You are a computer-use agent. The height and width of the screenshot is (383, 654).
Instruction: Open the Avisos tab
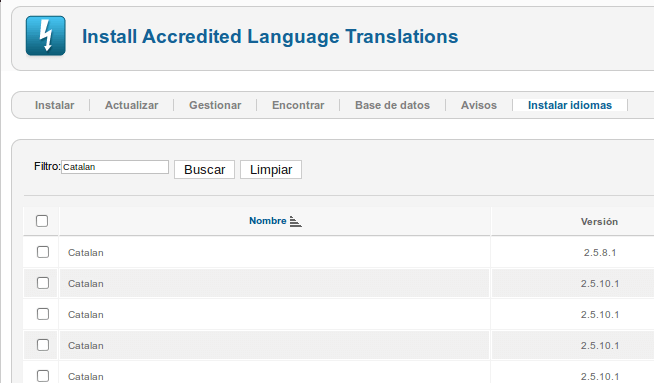click(479, 105)
